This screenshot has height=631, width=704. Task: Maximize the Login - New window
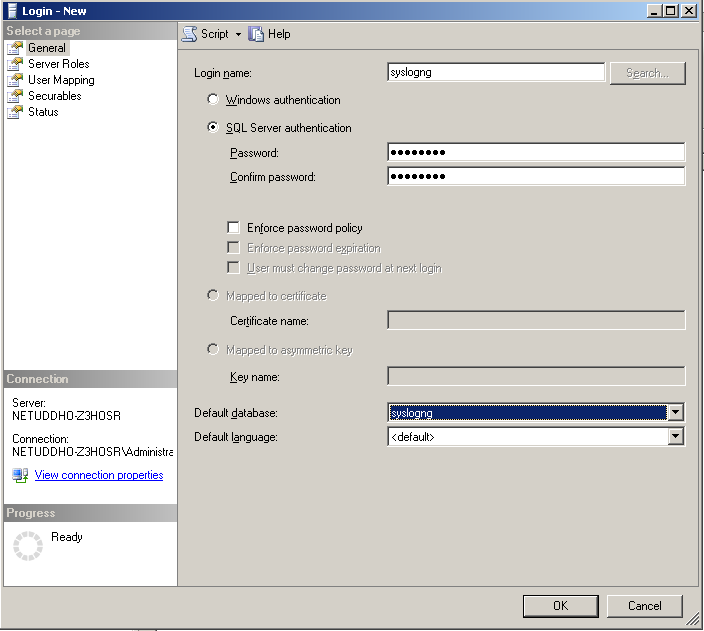(670, 11)
